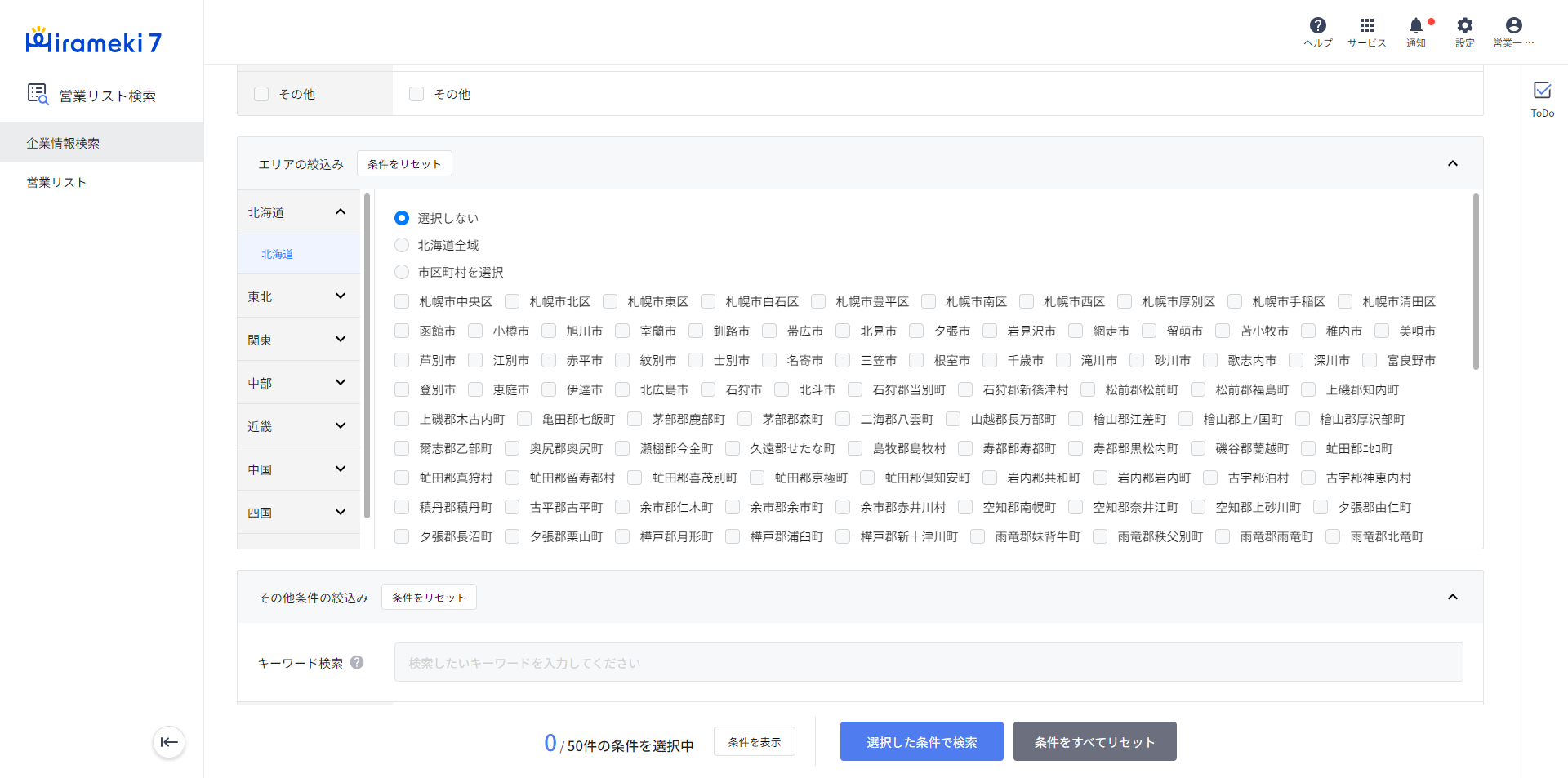Expand the 四国 region group
This screenshot has height=778, width=1568.
click(x=341, y=513)
